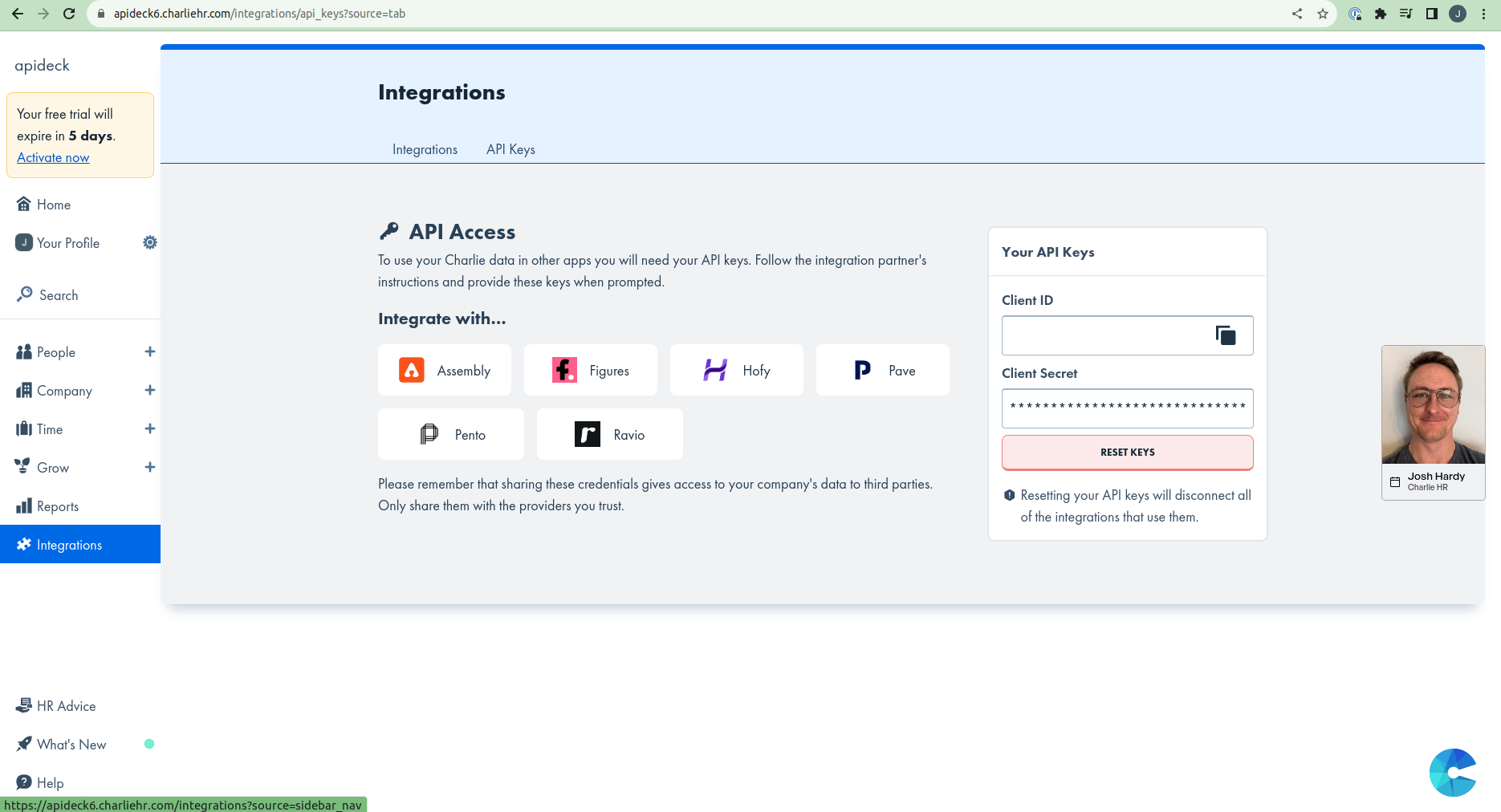Viewport: 1501px width, 812px height.
Task: Select Integrations in the sidebar
Action: coord(80,544)
